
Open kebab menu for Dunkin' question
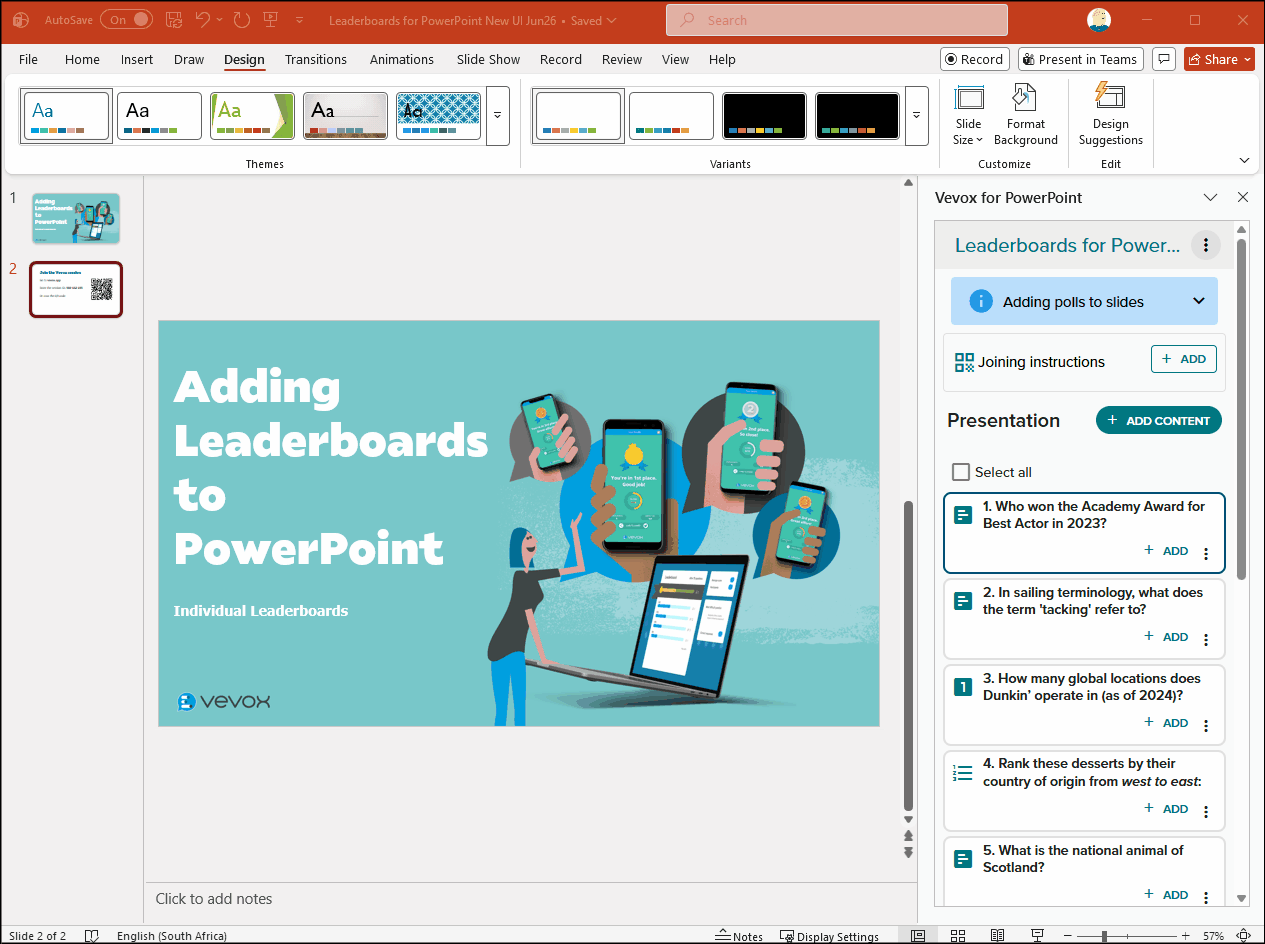pyautogui.click(x=1206, y=725)
